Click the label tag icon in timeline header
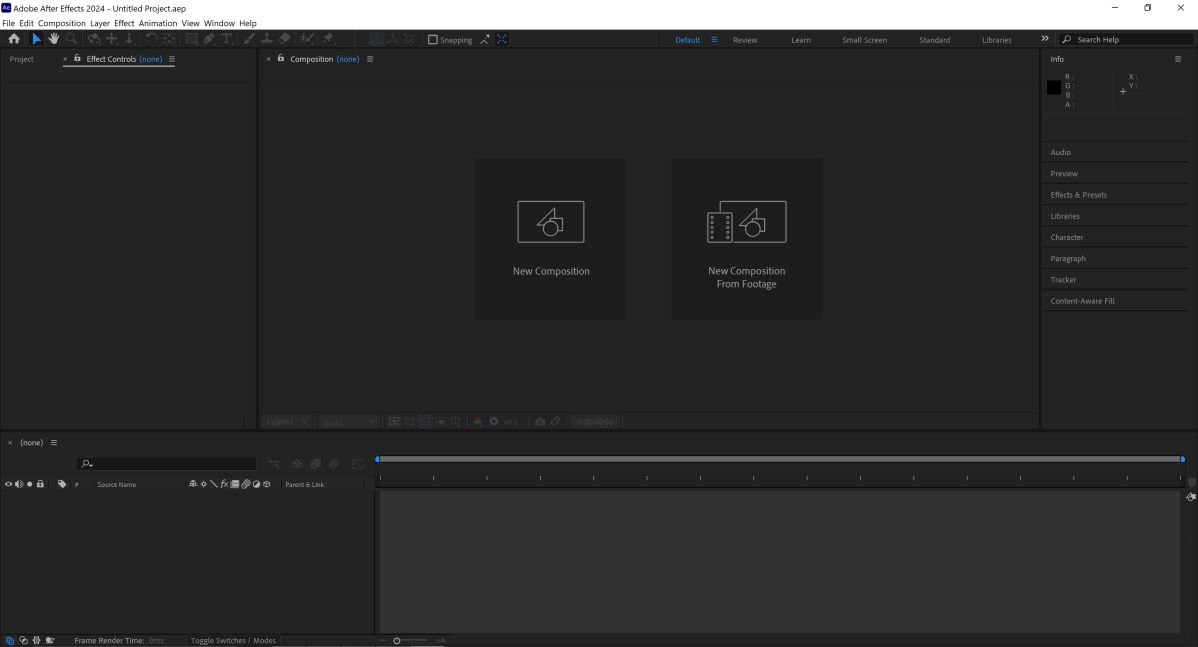Image resolution: width=1198 pixels, height=647 pixels. click(x=62, y=484)
